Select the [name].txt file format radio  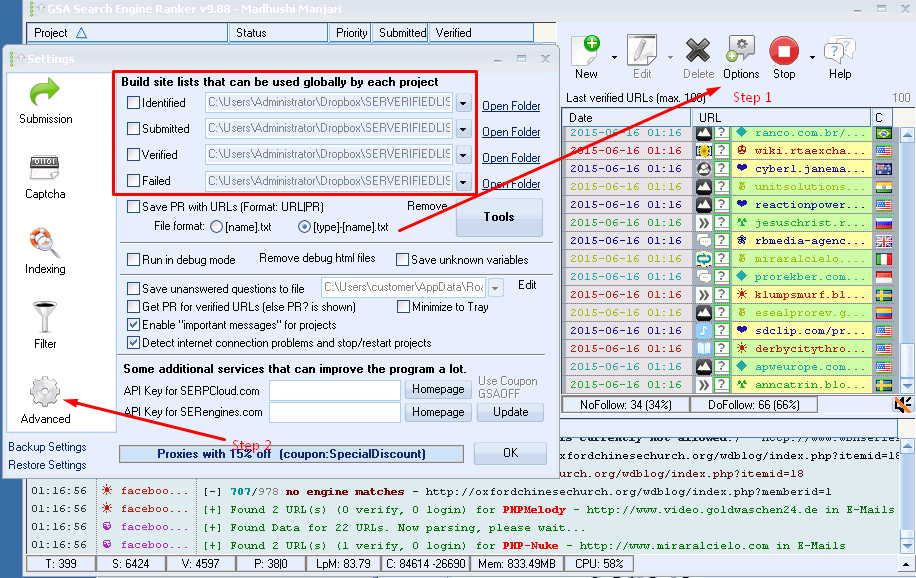(215, 227)
